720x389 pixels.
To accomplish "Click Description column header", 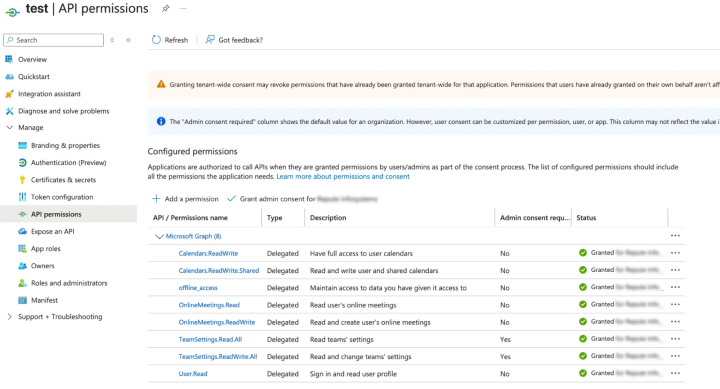I will 328,218.
